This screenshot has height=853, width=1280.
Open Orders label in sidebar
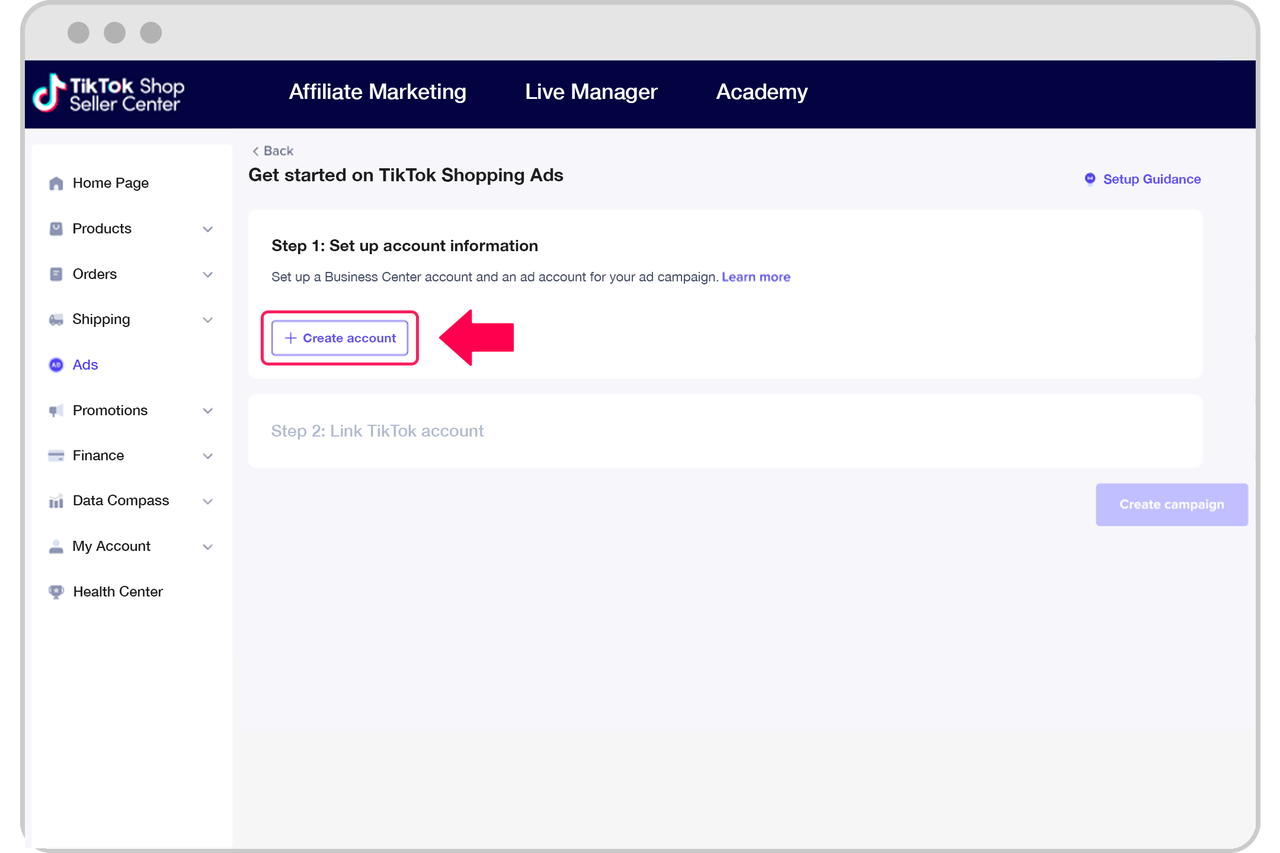tap(95, 274)
